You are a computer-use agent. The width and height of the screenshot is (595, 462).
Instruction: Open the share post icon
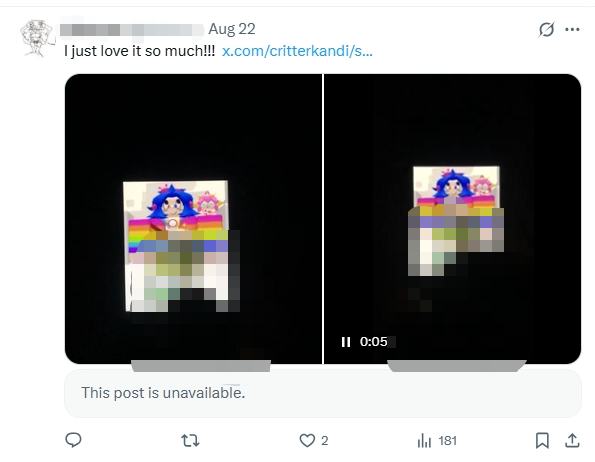pos(572,440)
